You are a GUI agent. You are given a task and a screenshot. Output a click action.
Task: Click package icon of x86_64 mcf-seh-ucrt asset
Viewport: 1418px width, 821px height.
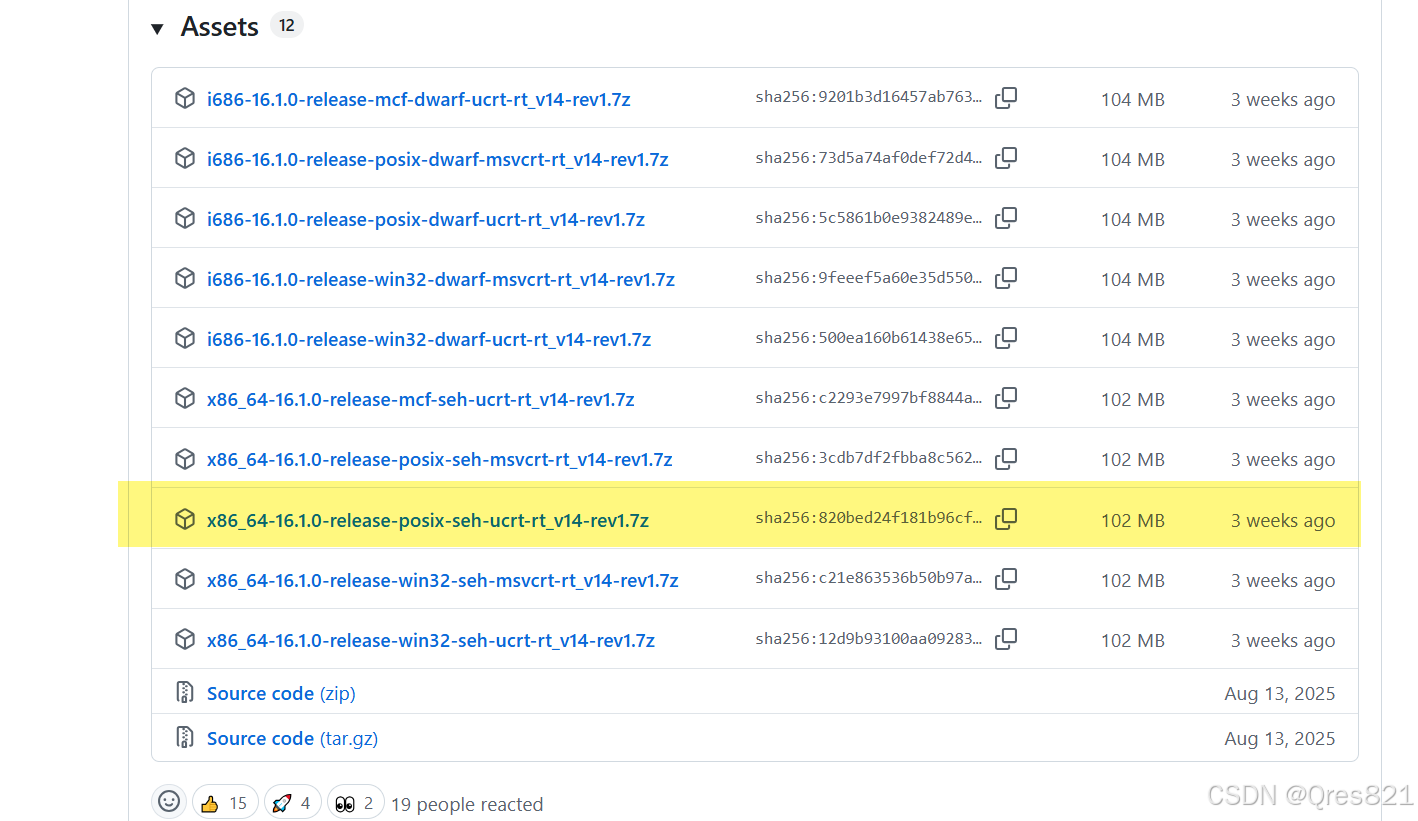184,399
